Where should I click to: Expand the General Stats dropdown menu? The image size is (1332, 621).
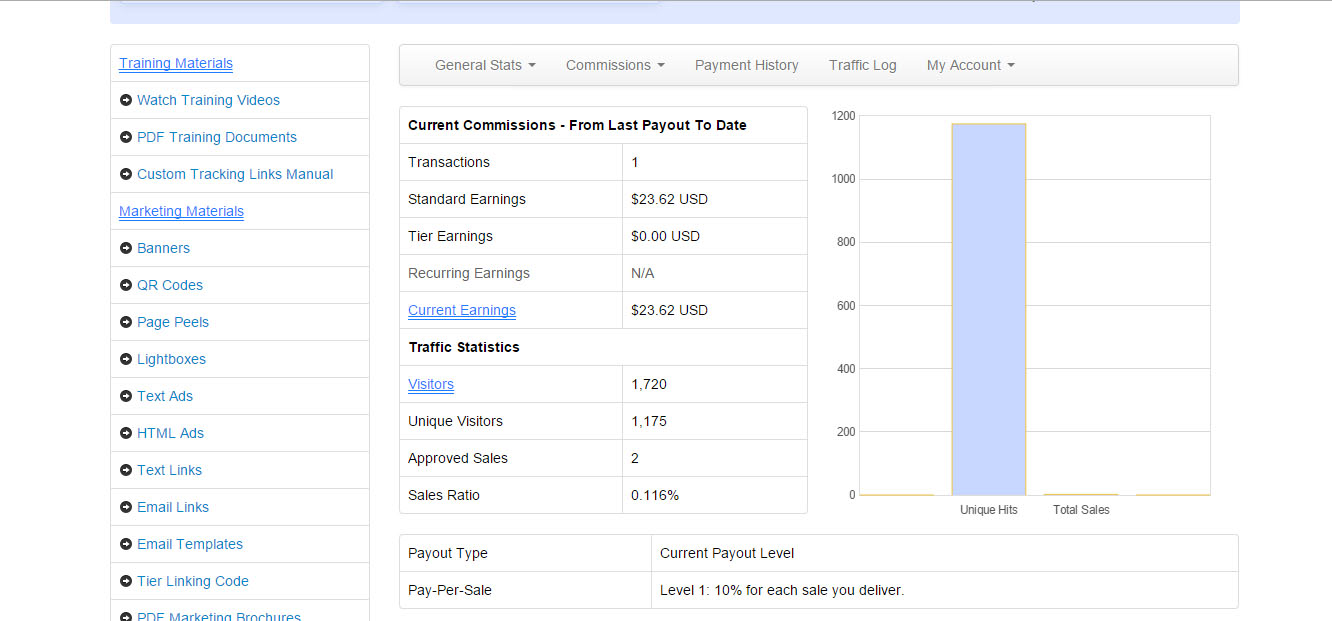485,65
